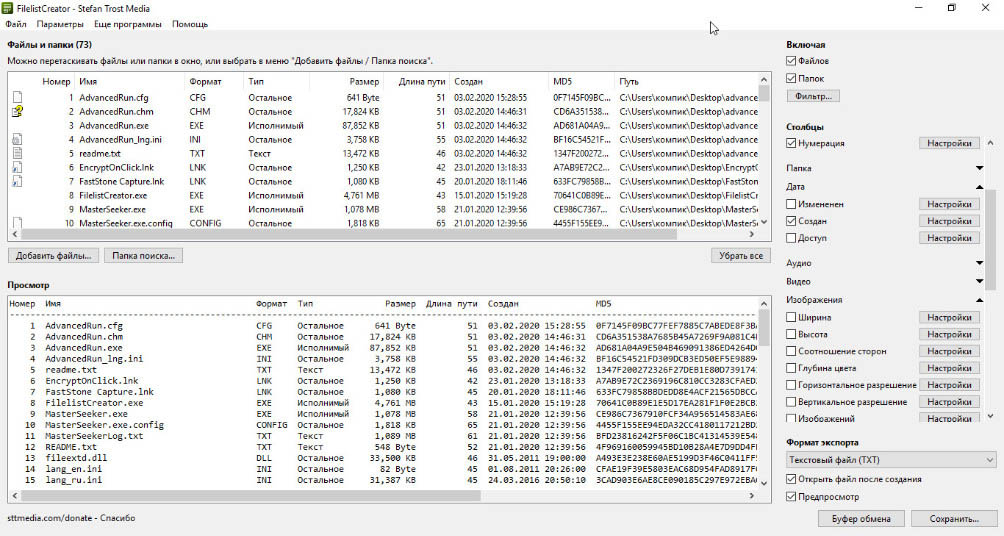The height and width of the screenshot is (536, 1004).
Task: Open the Еще программы menu
Action: point(127,24)
